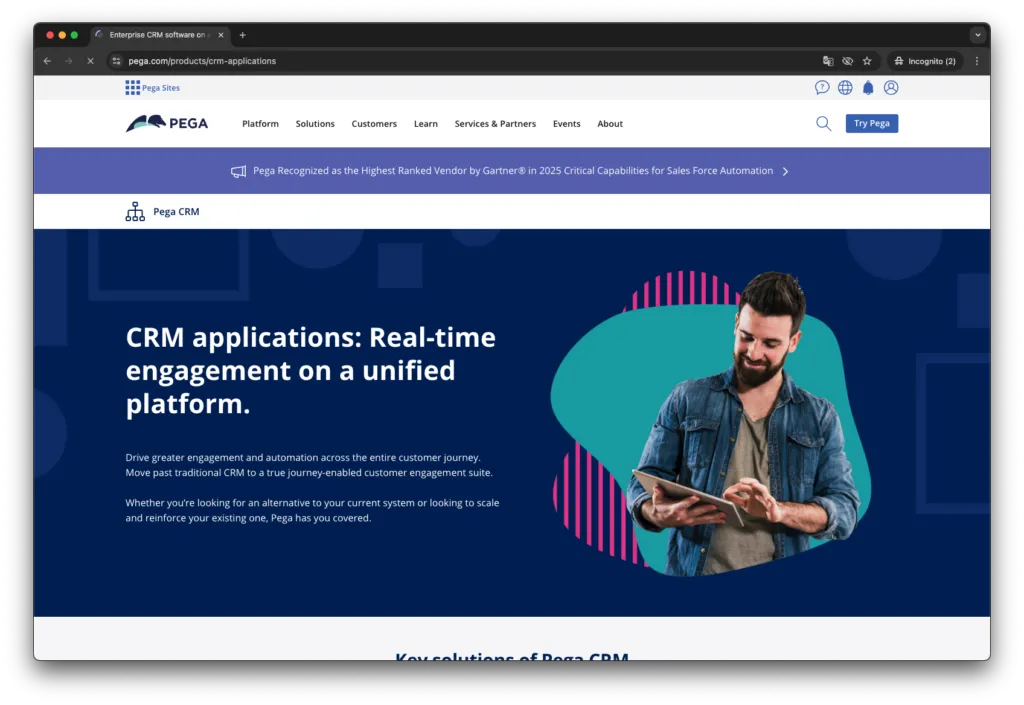Click inside the browser address bar
1024x705 pixels.
point(200,60)
